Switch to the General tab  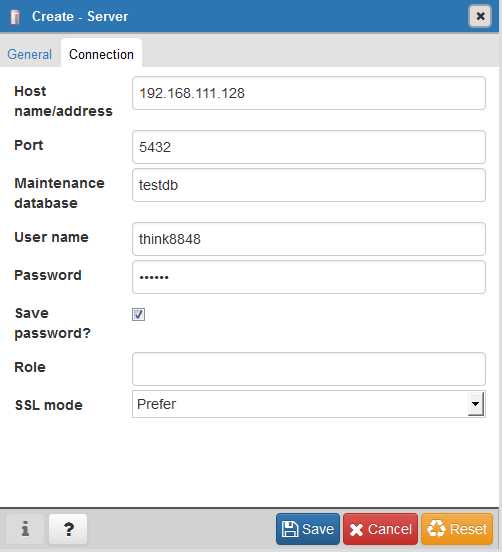click(30, 55)
